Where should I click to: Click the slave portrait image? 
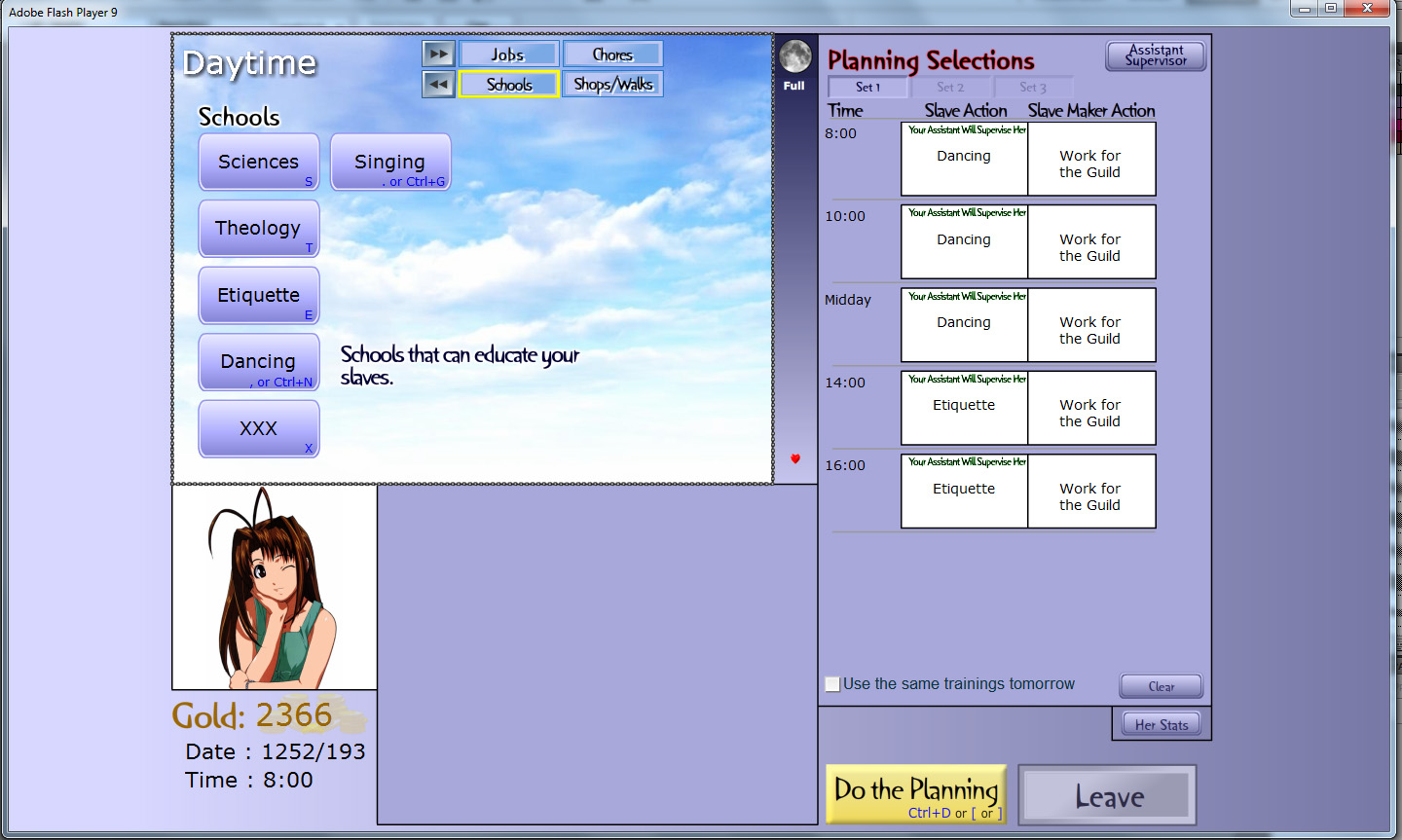(275, 588)
